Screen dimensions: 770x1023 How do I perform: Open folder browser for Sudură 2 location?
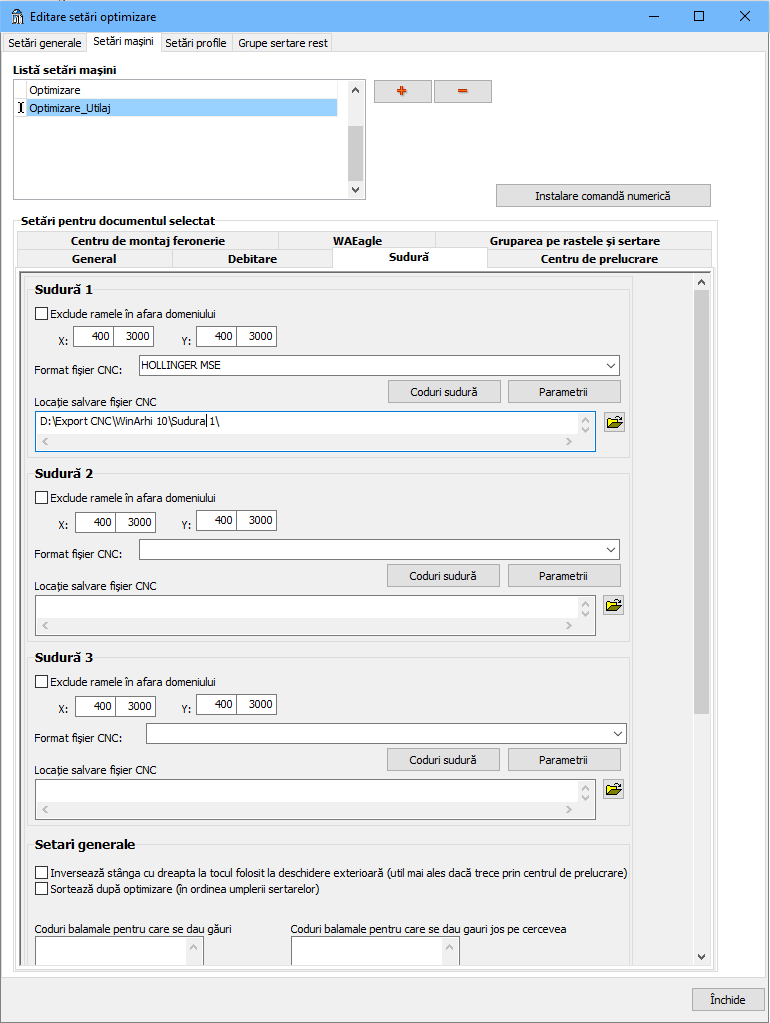coord(614,605)
